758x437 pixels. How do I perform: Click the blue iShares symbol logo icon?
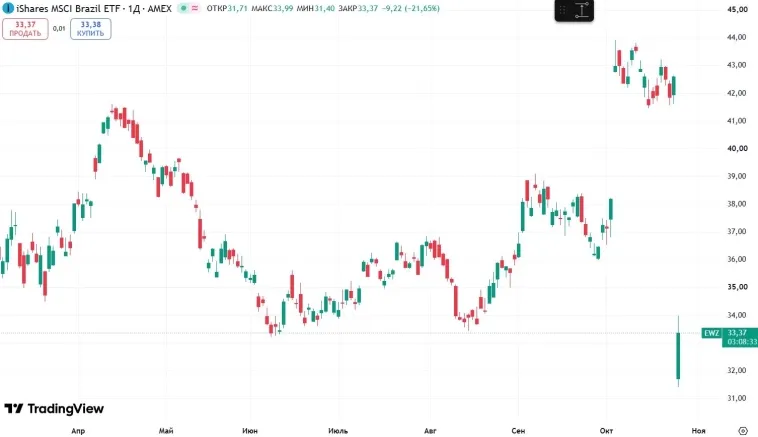coord(8,8)
